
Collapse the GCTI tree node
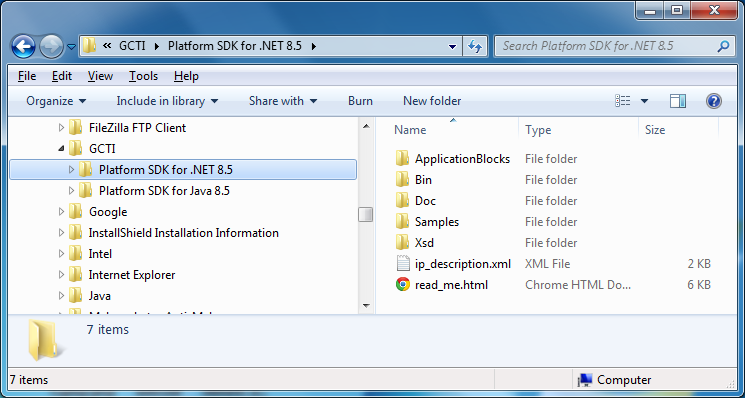click(x=61, y=149)
